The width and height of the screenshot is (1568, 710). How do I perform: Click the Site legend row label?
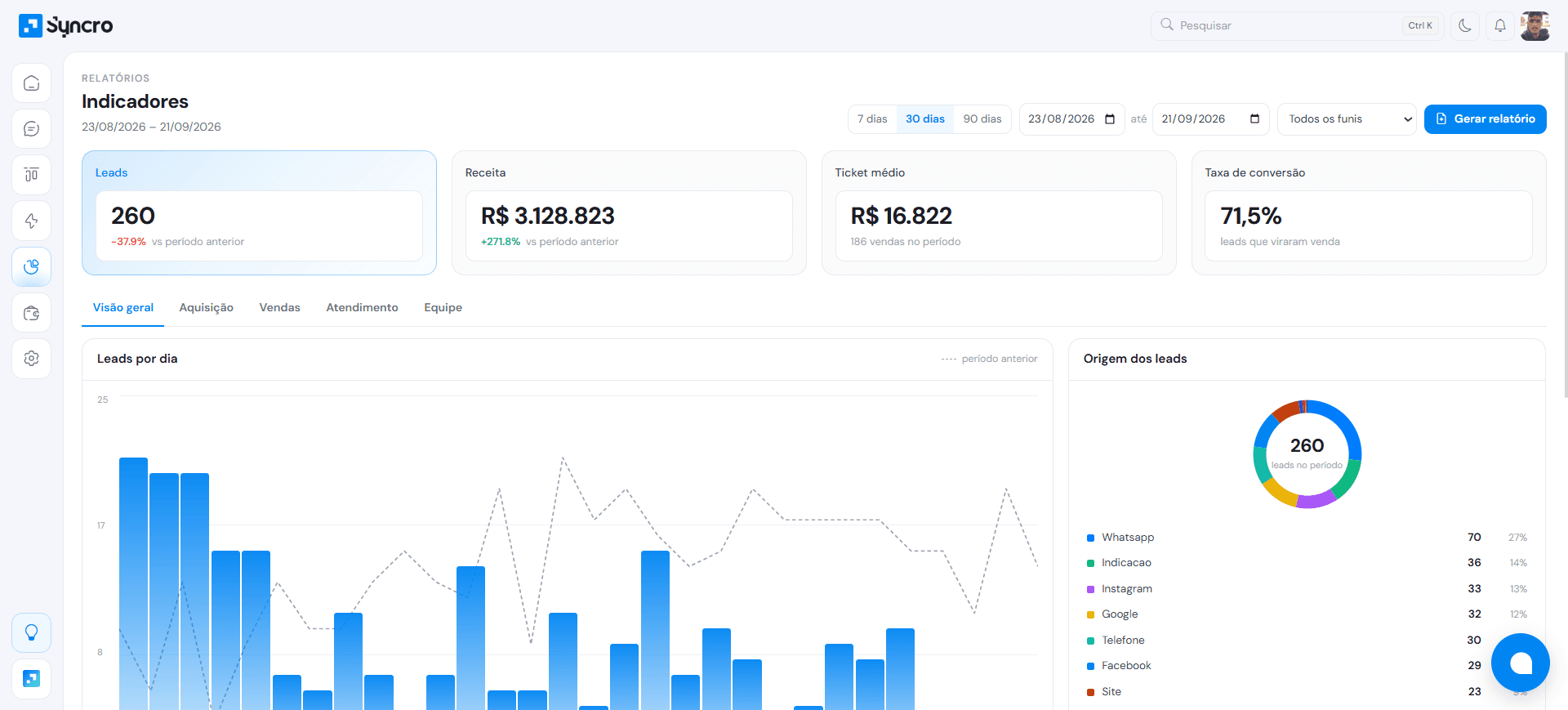[x=1111, y=692]
